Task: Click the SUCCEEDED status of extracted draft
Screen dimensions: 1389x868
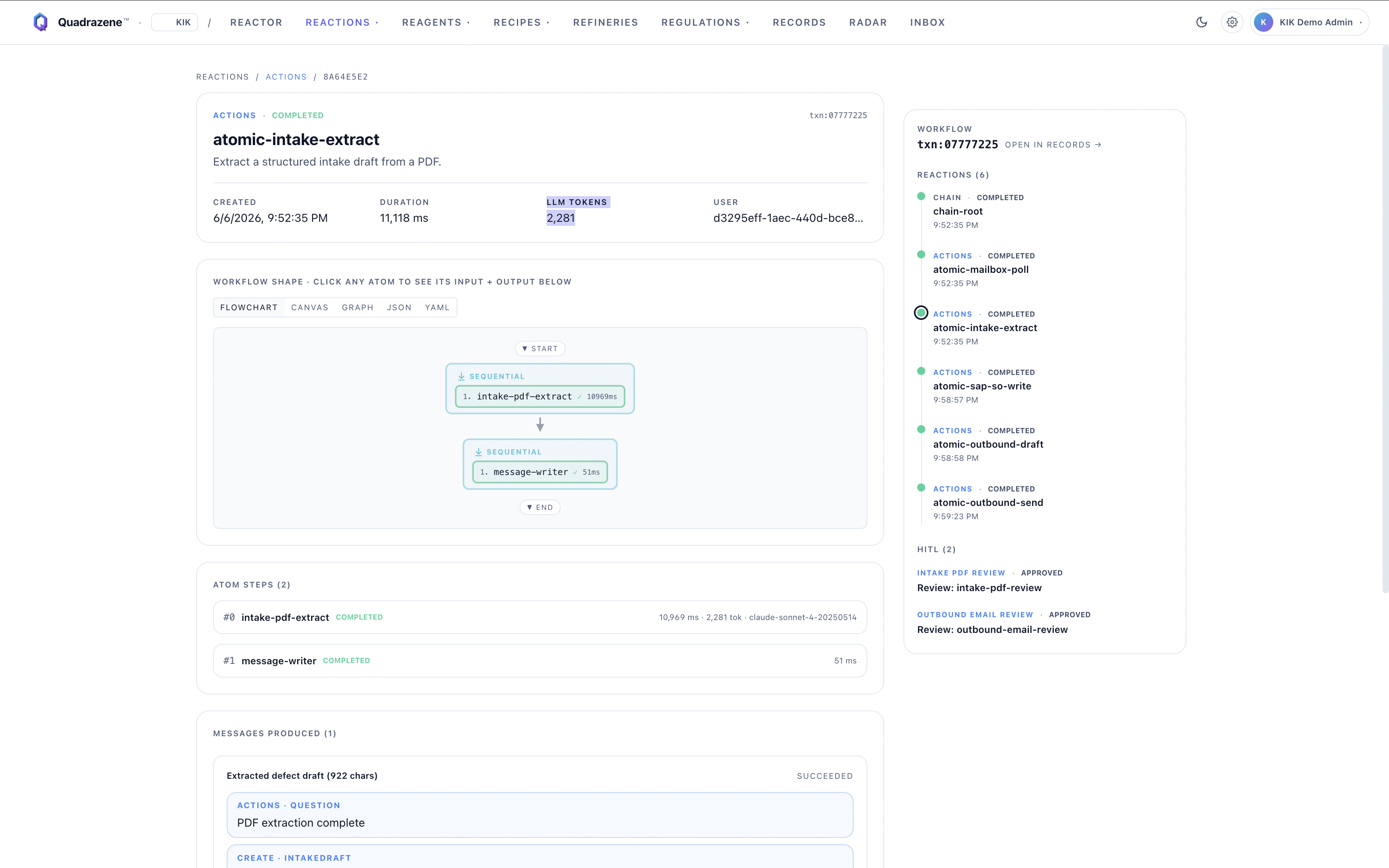Action: pyautogui.click(x=824, y=776)
